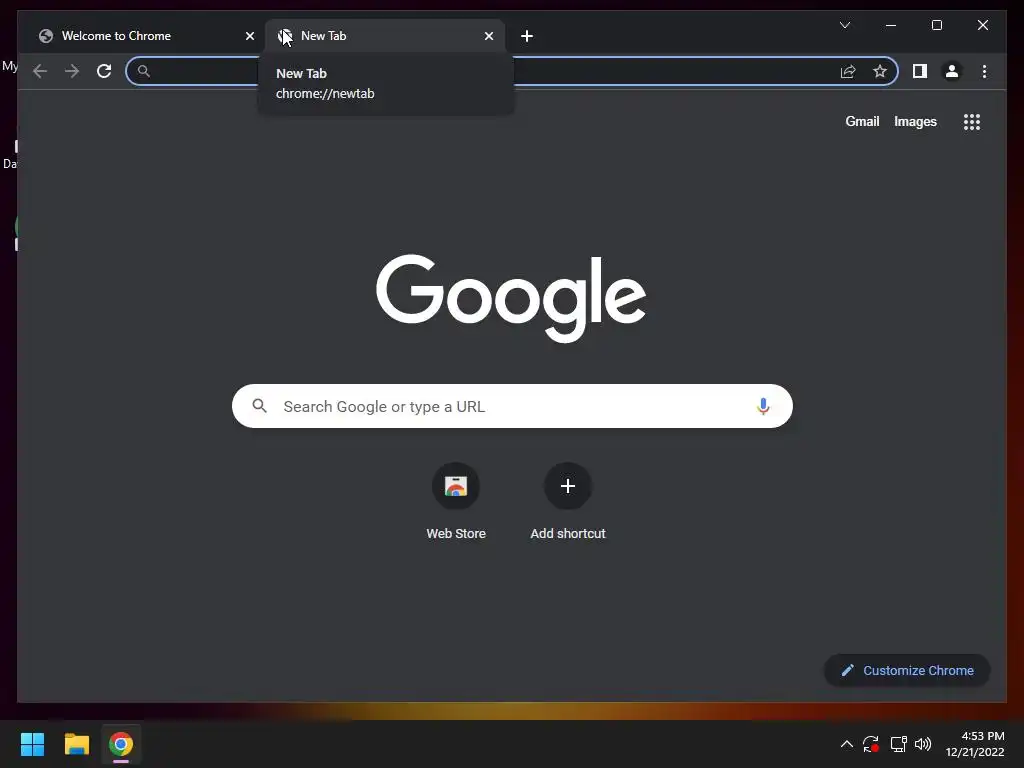The image size is (1024, 768).
Task: Close the New Tab tab
Action: click(x=488, y=36)
